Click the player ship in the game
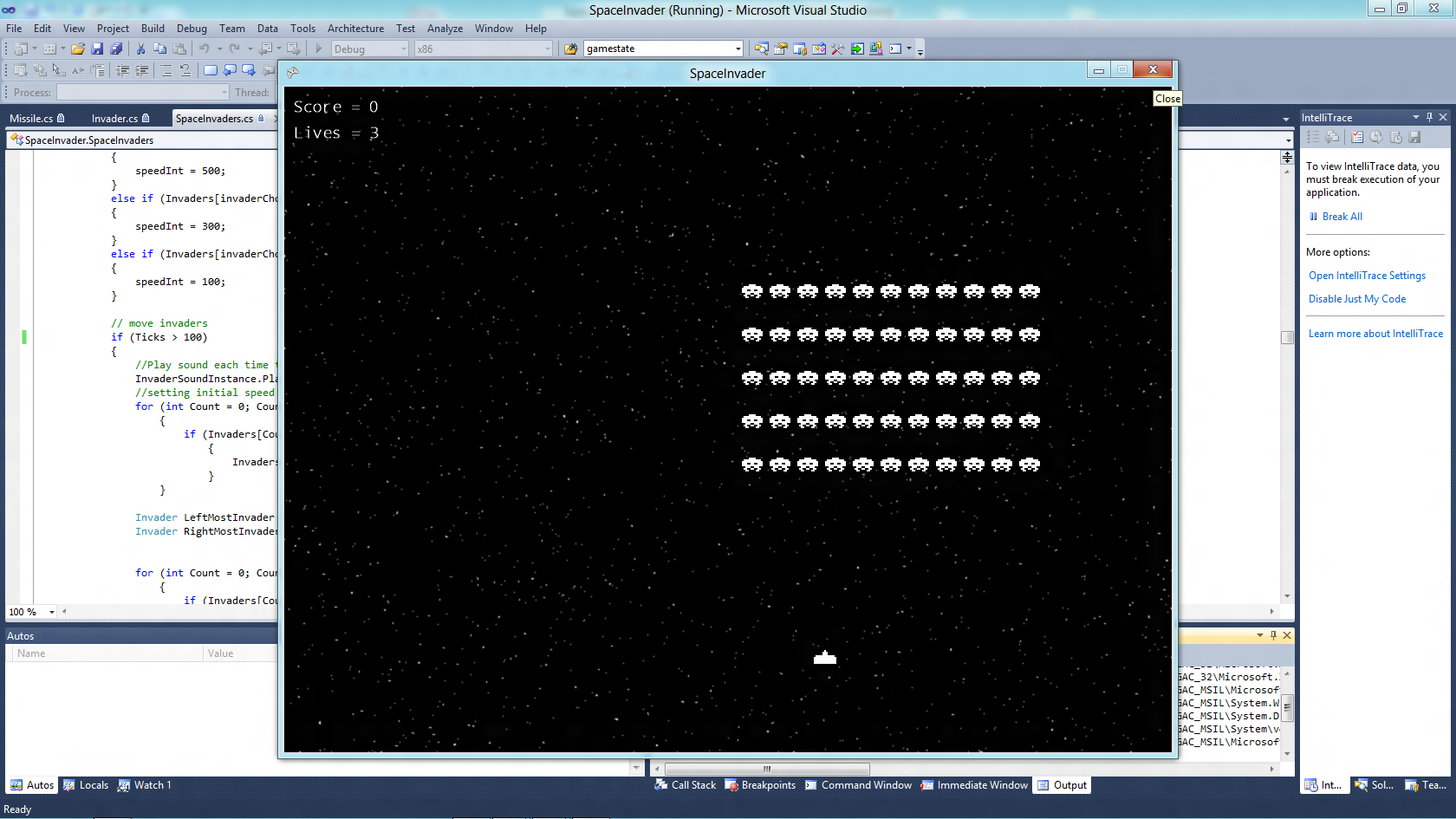This screenshot has height=819, width=1456. coord(825,658)
